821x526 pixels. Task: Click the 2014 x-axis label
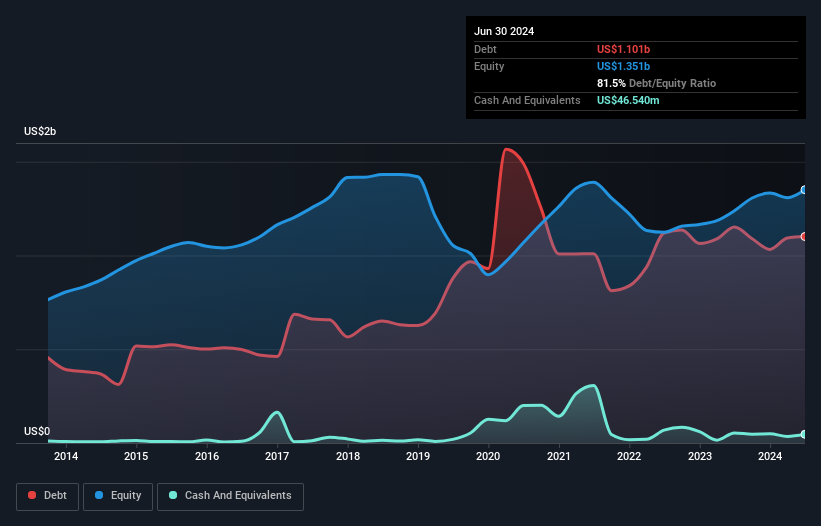66,456
